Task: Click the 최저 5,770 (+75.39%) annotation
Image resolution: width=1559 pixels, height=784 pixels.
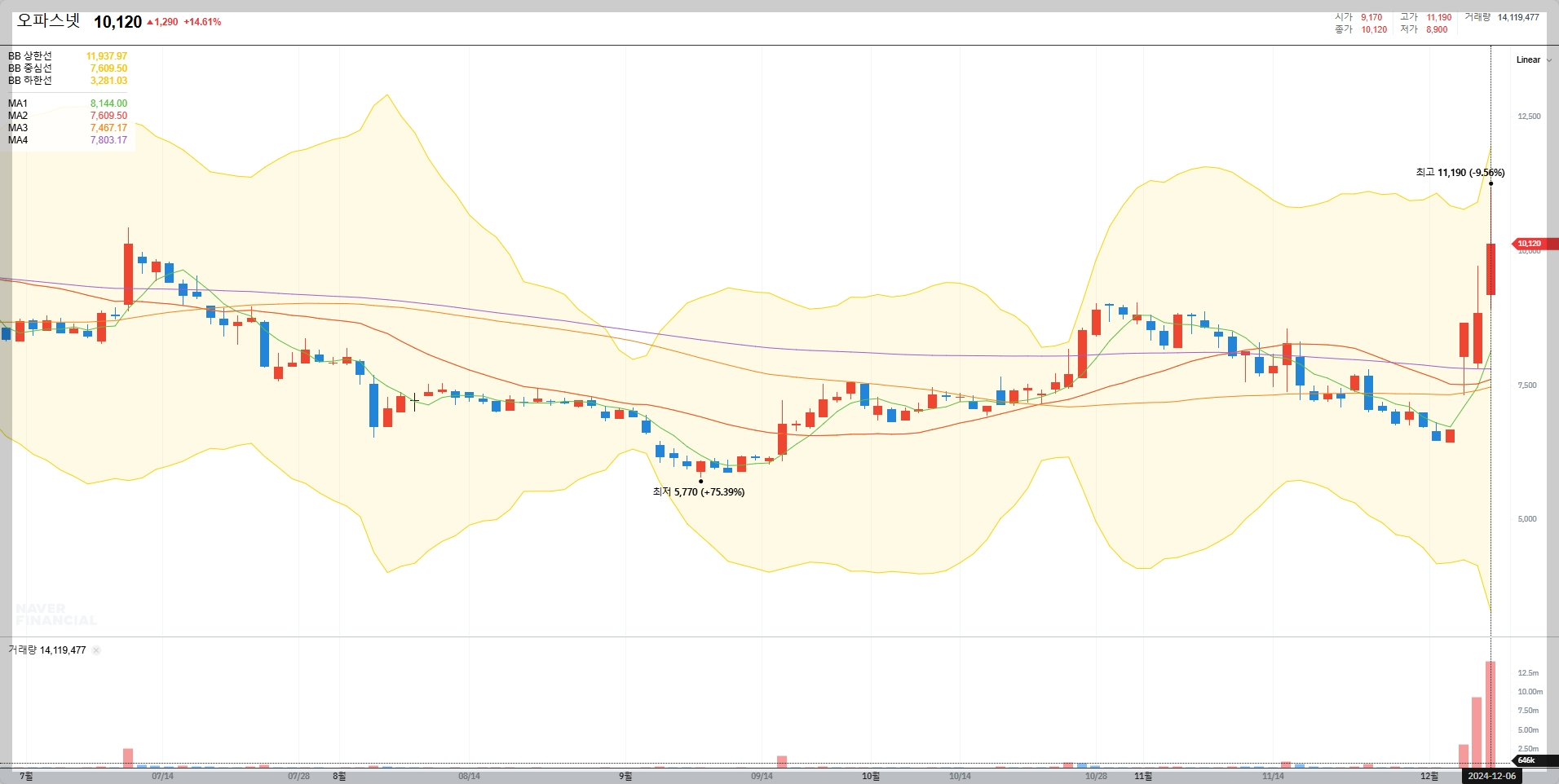Action: (x=699, y=492)
